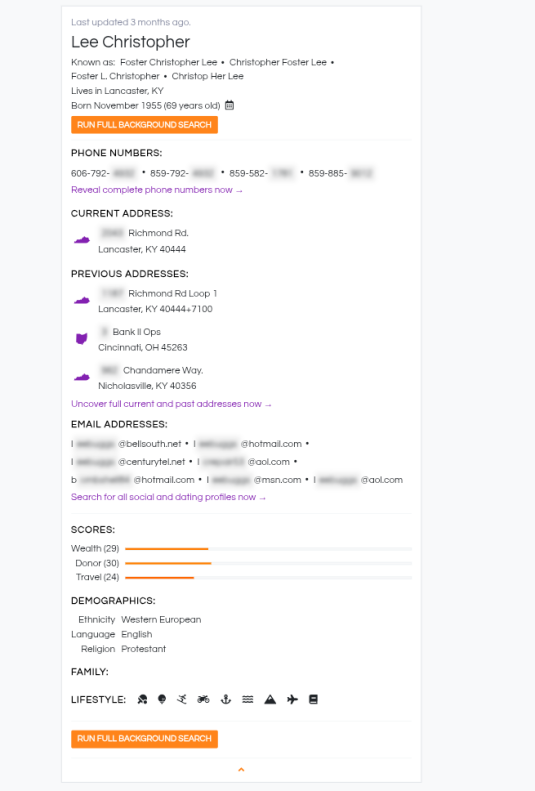Click the top Run Full Background Search button
This screenshot has width=535, height=791.
144,125
